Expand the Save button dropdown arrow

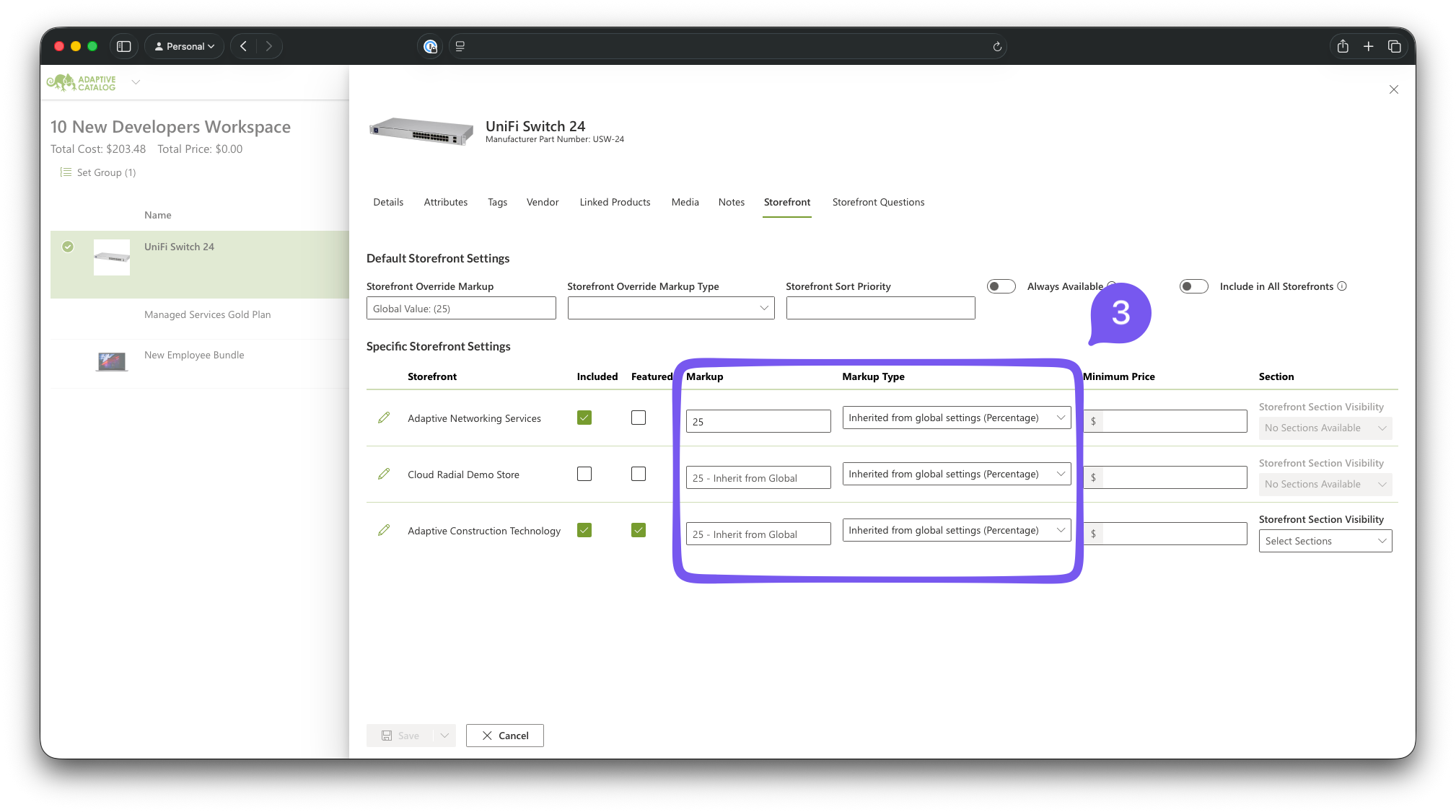pyautogui.click(x=444, y=736)
